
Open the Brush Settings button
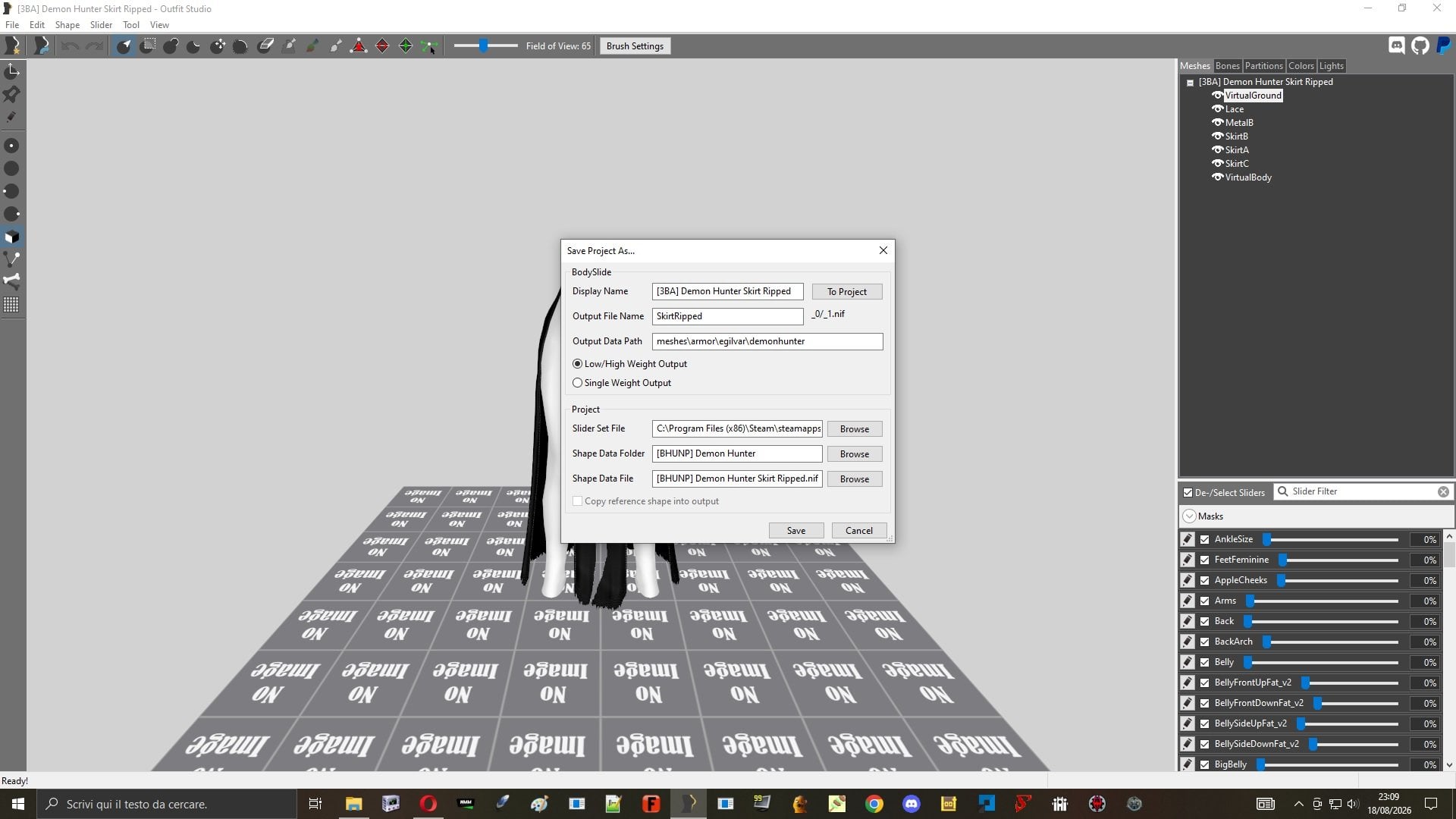click(635, 46)
